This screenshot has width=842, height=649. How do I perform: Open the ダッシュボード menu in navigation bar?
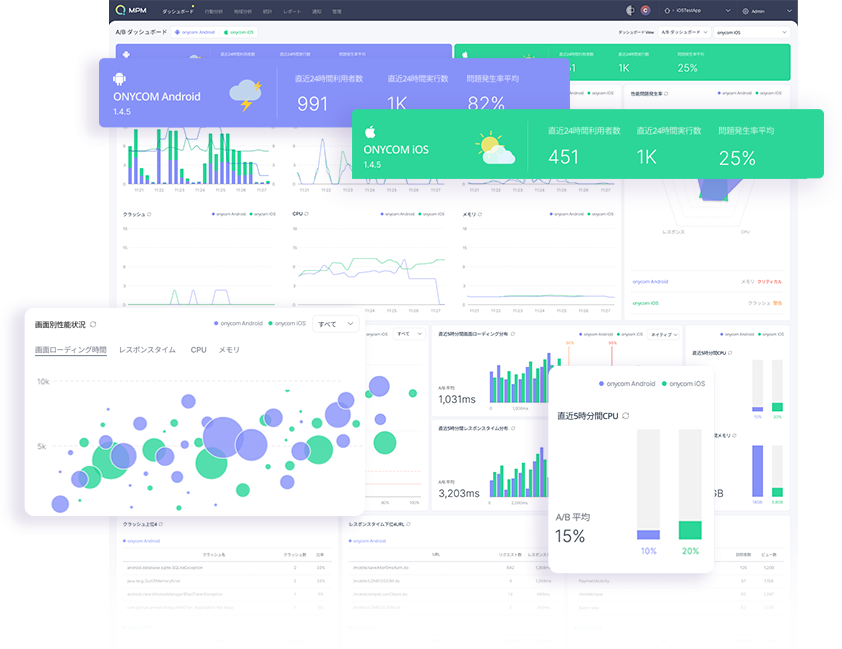(177, 11)
